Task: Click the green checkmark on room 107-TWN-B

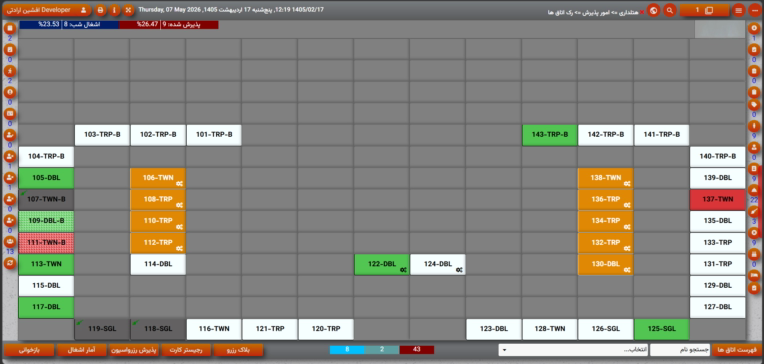Action: 22,193
